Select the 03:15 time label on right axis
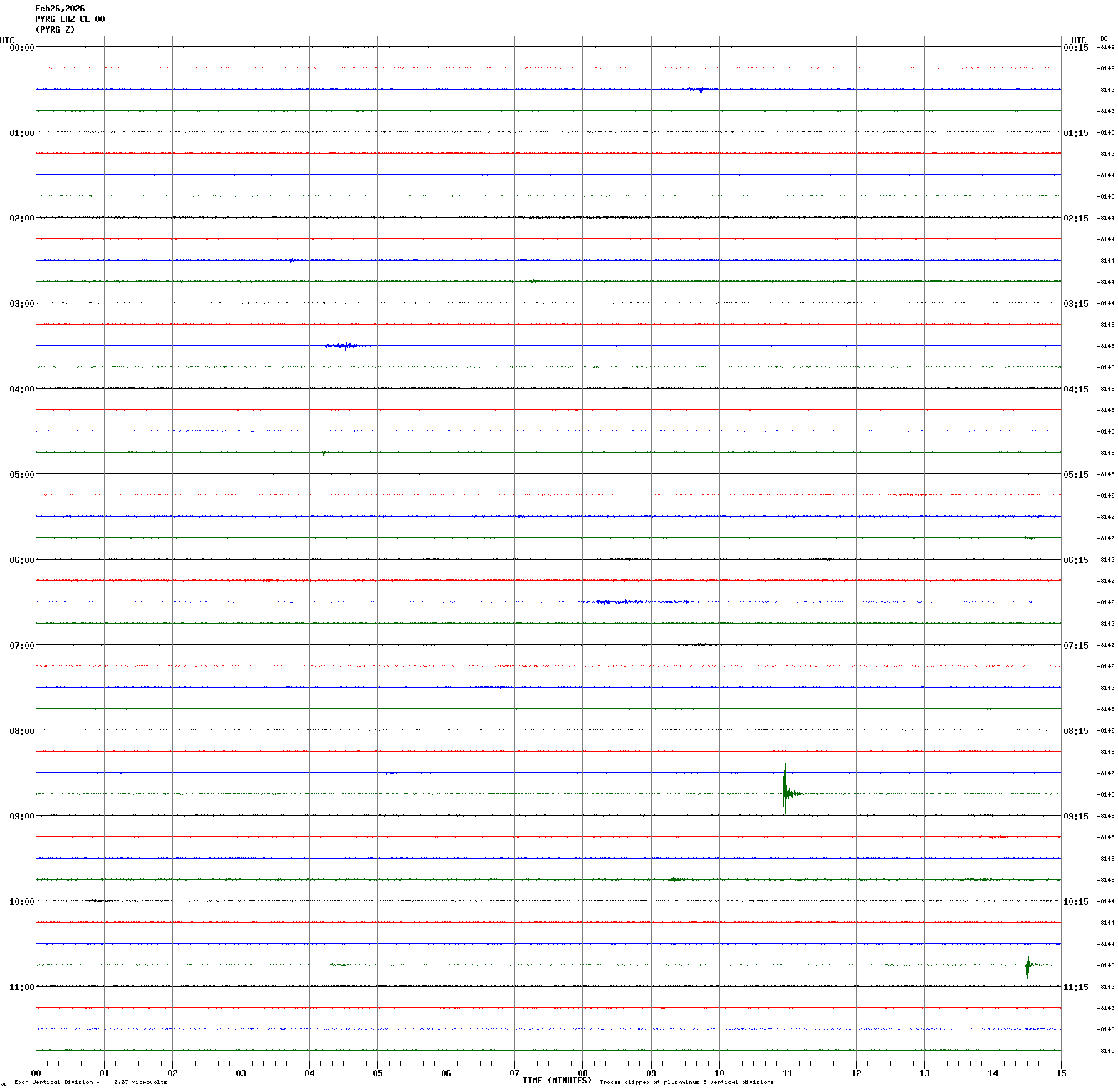 (x=1075, y=304)
